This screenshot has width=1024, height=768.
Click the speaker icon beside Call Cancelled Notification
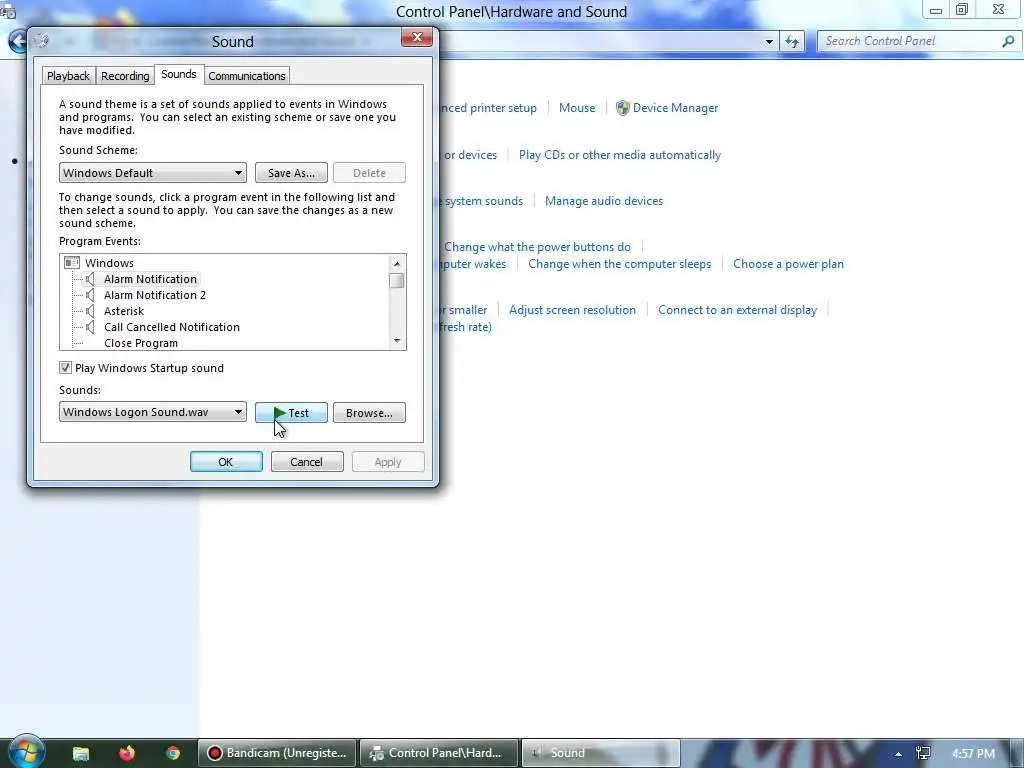coord(90,327)
